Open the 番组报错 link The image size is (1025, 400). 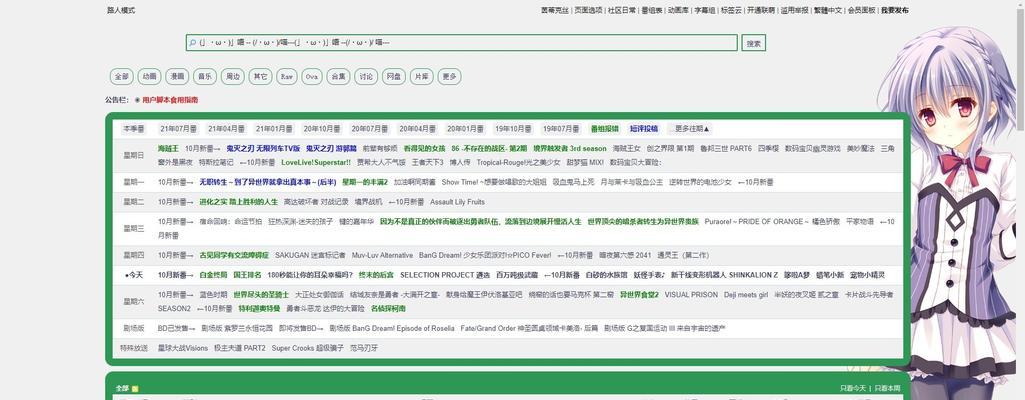[604, 129]
